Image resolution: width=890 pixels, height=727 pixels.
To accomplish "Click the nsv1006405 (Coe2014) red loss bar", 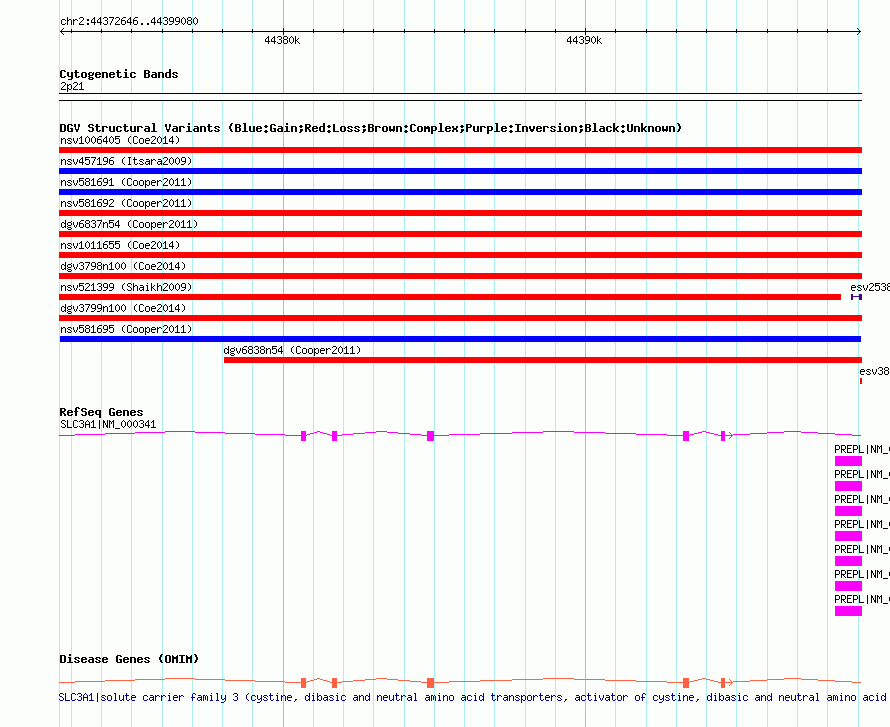I will coord(460,150).
